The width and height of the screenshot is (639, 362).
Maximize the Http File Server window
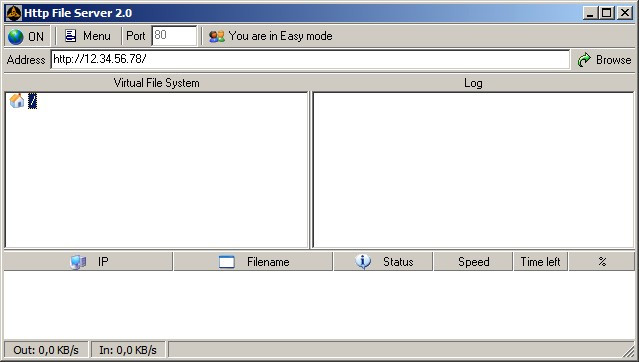point(606,13)
